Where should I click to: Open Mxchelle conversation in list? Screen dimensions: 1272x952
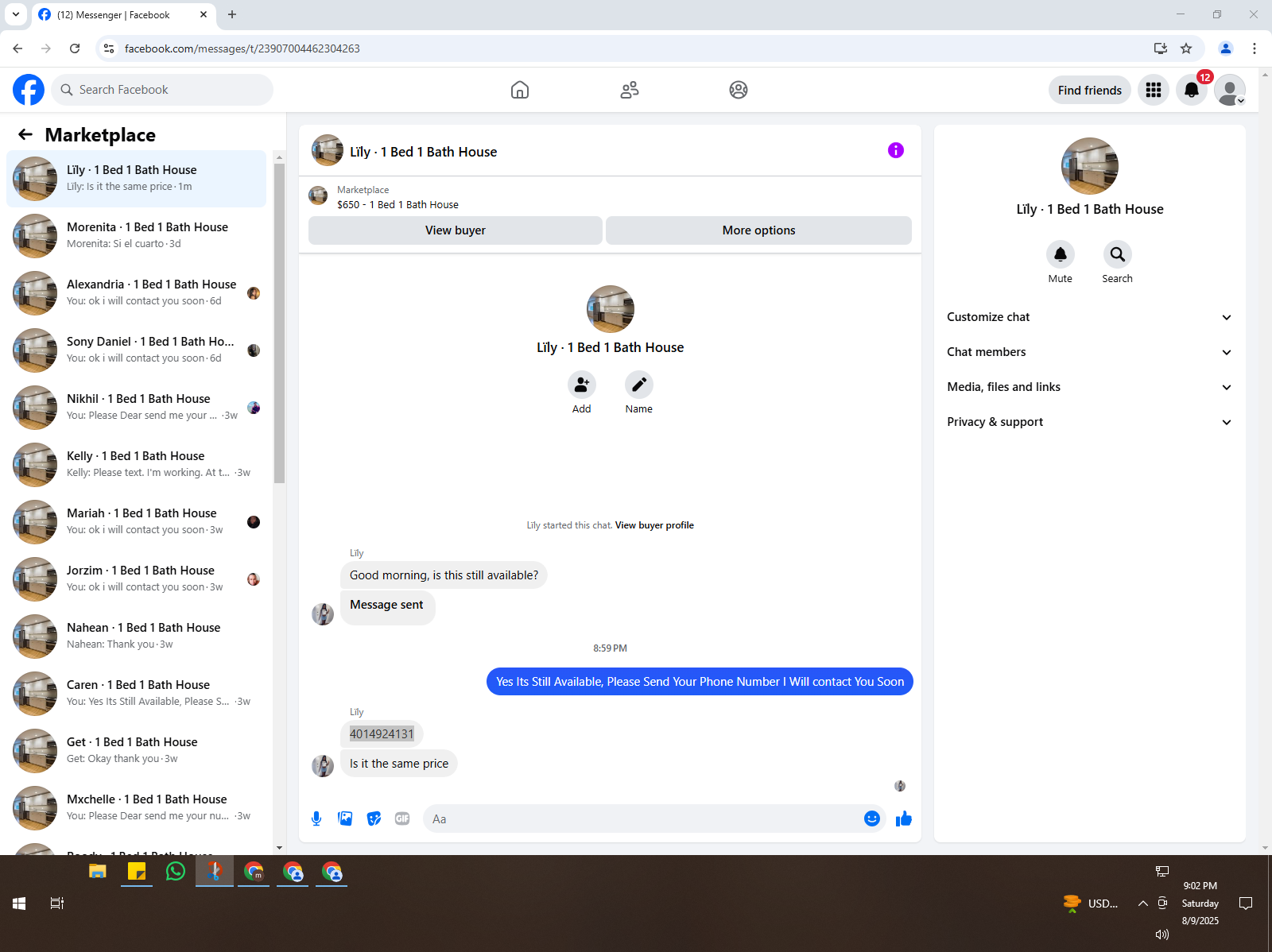(137, 808)
